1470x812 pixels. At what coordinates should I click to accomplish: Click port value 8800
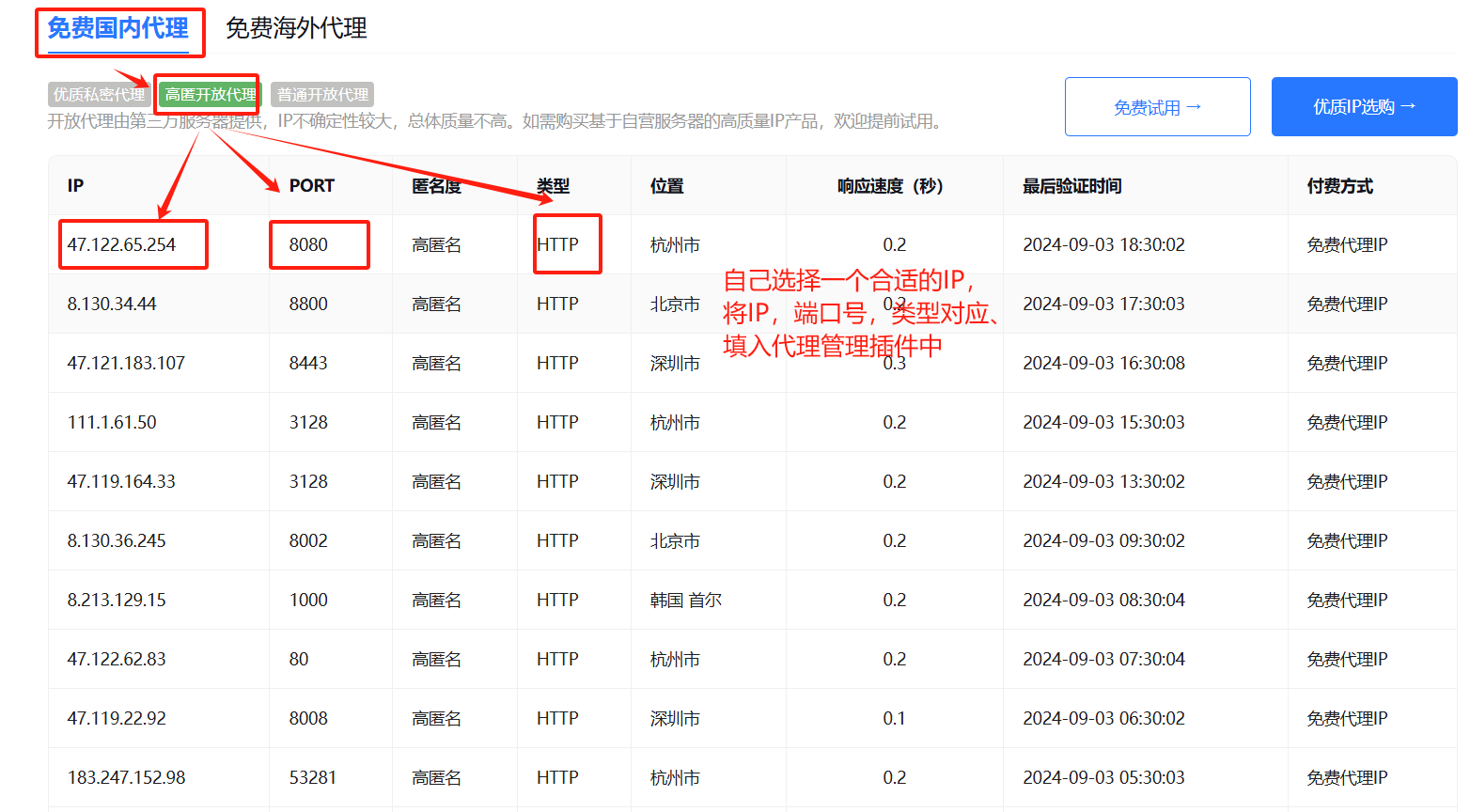click(x=308, y=304)
